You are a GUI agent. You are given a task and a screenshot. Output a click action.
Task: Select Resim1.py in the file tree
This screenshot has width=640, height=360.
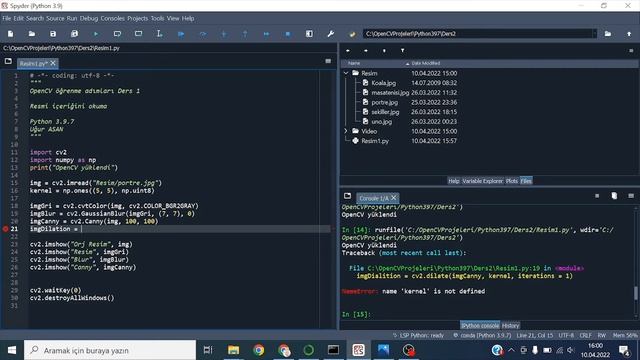(375, 141)
